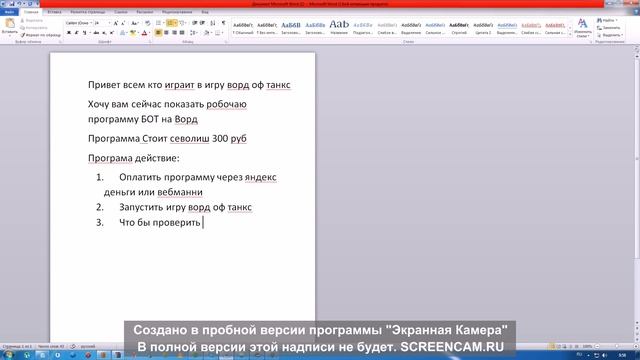The height and width of the screenshot is (360, 640).
Task: Click word count in status bar
Action: [51, 346]
